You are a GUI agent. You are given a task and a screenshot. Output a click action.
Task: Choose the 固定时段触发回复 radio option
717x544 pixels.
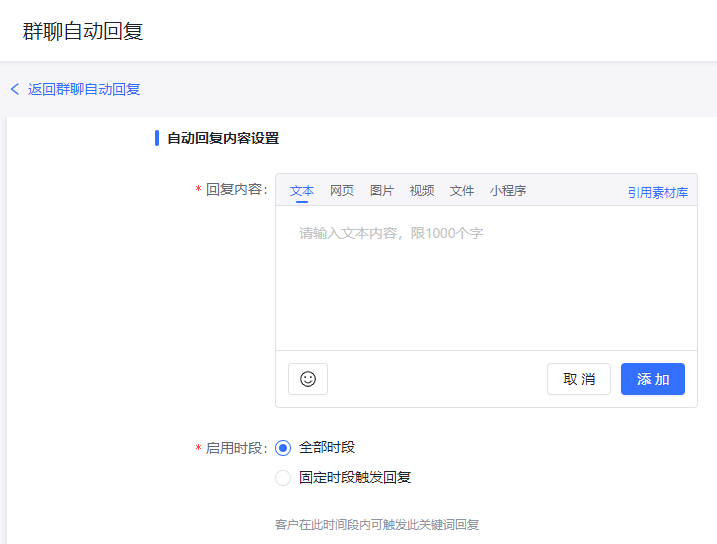click(x=283, y=478)
